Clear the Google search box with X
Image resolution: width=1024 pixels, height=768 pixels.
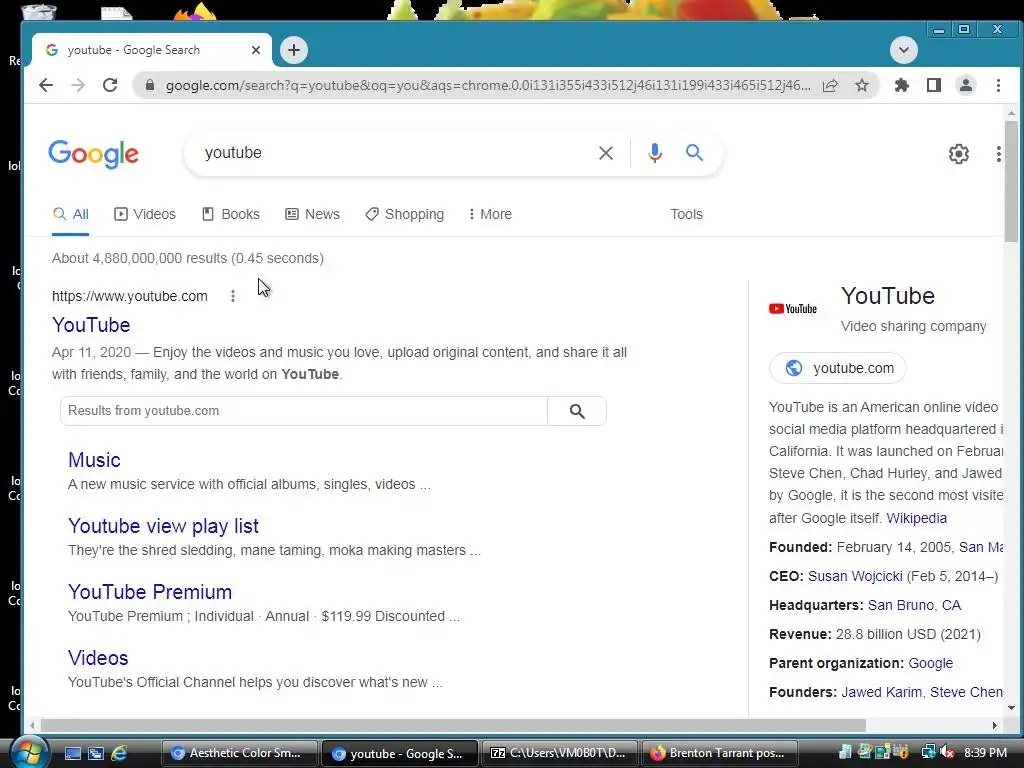606,153
